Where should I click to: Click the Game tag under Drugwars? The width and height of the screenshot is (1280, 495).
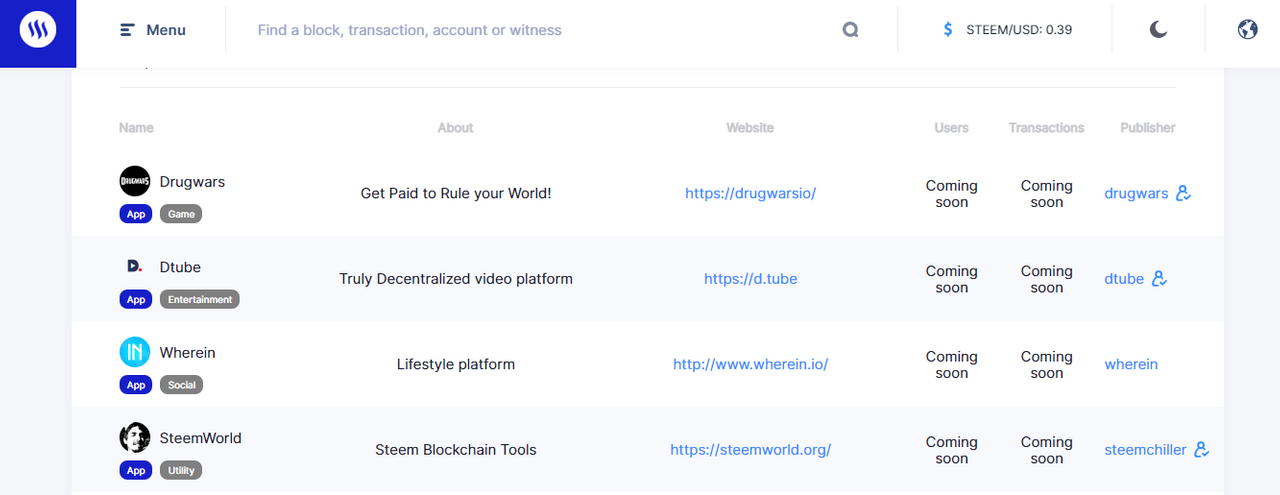[x=181, y=214]
